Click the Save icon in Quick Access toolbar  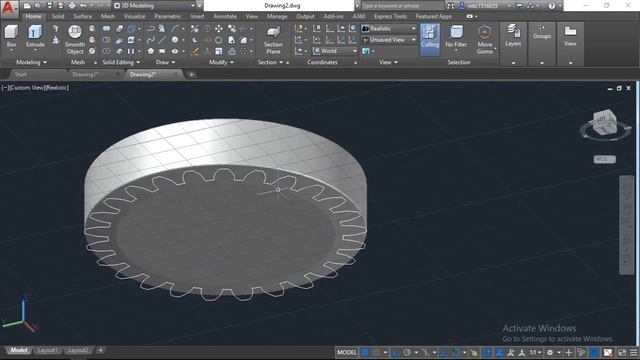49,6
